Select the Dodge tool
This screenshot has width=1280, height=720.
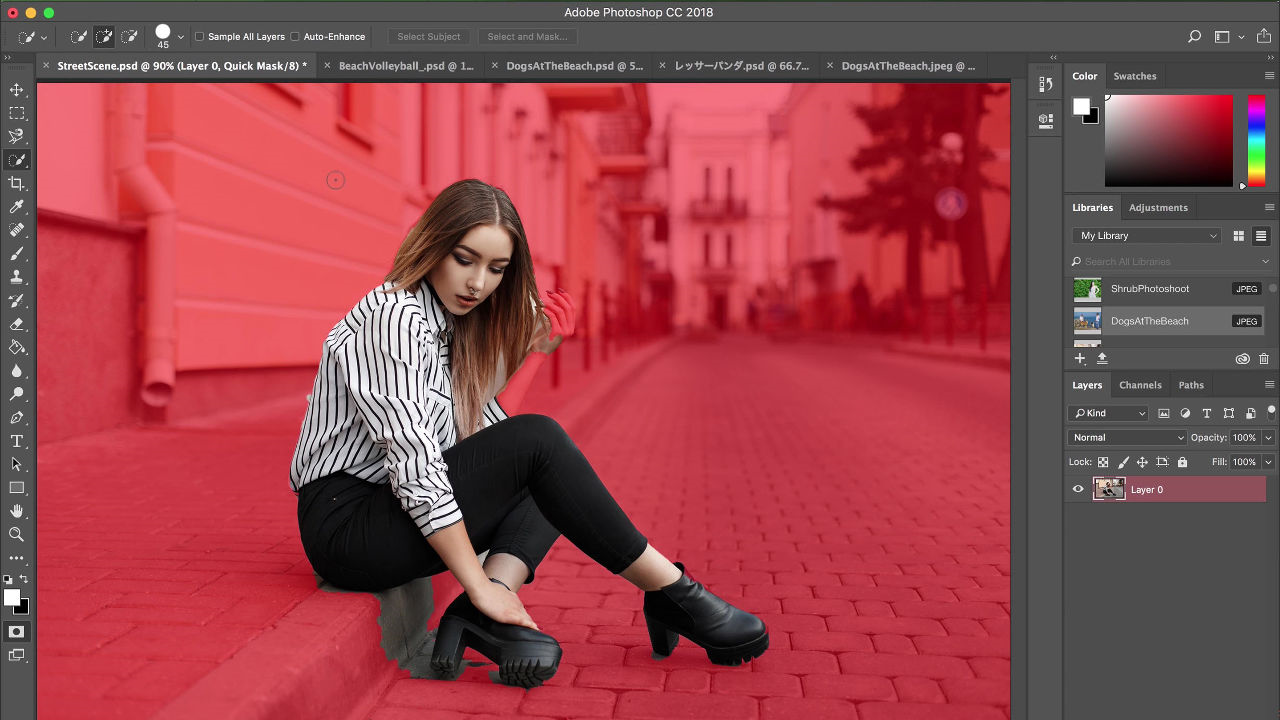17,395
